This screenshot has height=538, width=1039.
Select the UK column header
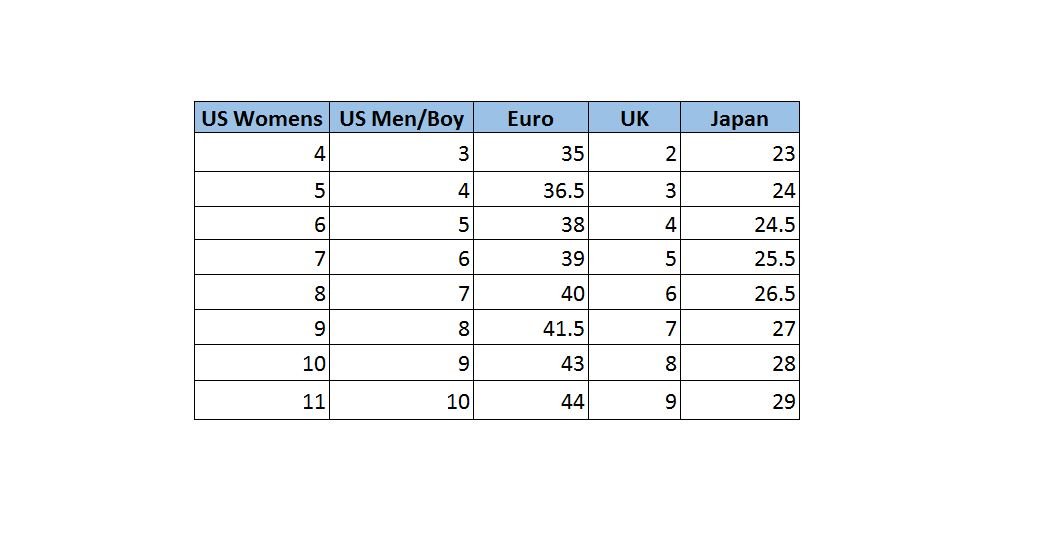coord(634,118)
